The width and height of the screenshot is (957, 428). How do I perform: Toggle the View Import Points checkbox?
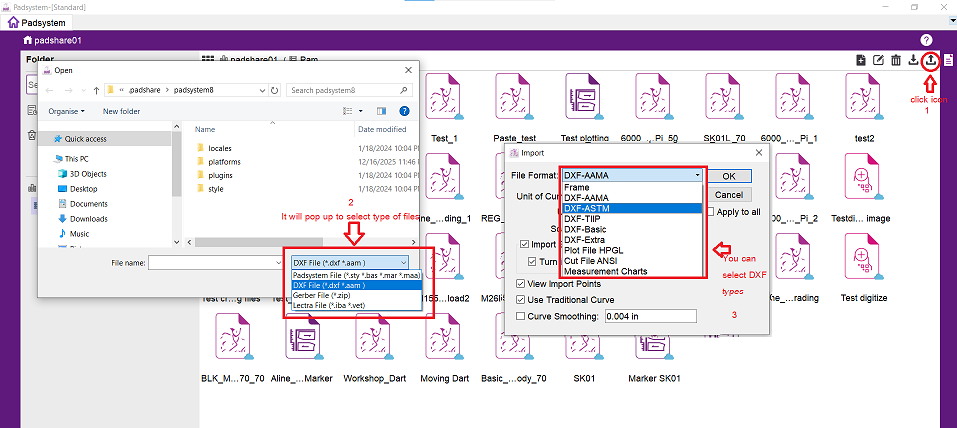pos(521,284)
